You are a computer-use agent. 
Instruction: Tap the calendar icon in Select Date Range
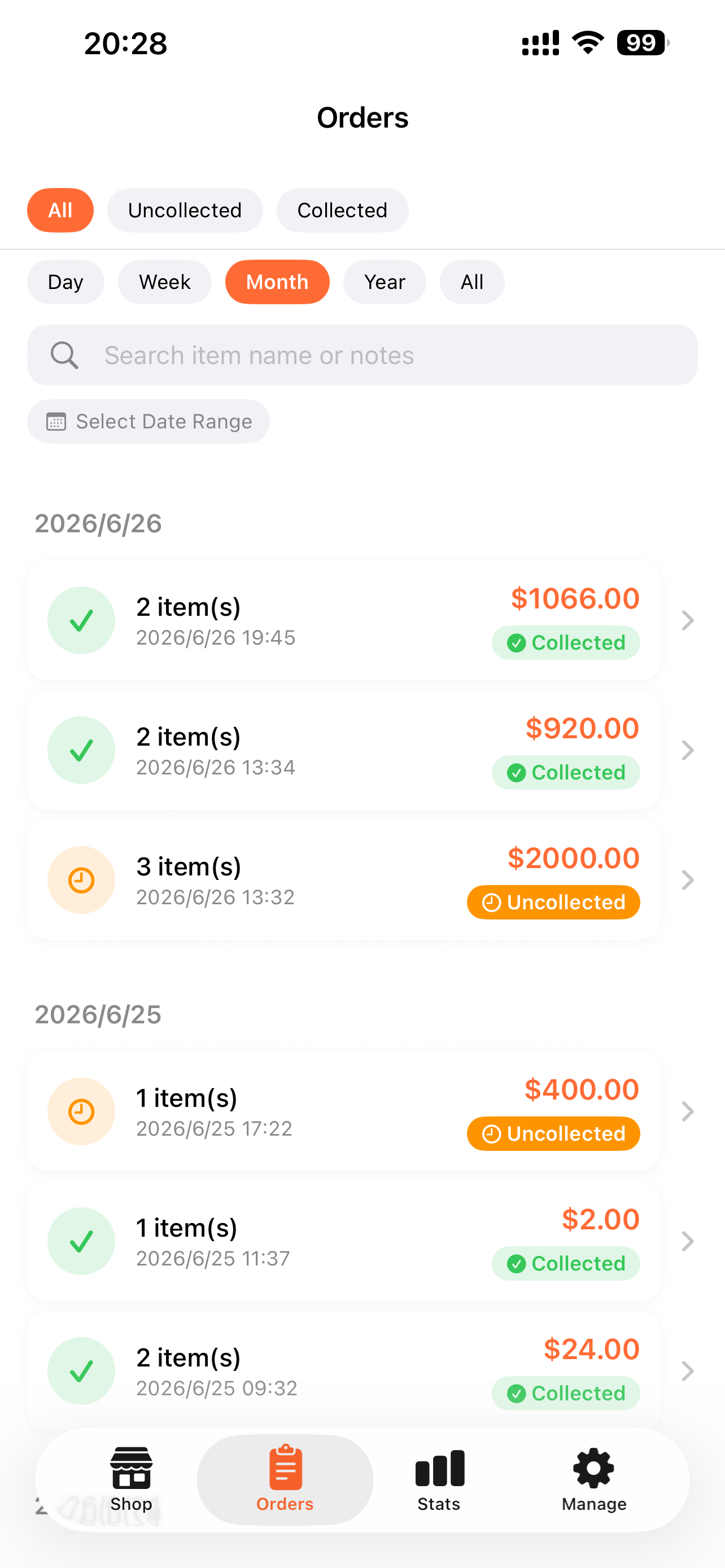pos(56,421)
